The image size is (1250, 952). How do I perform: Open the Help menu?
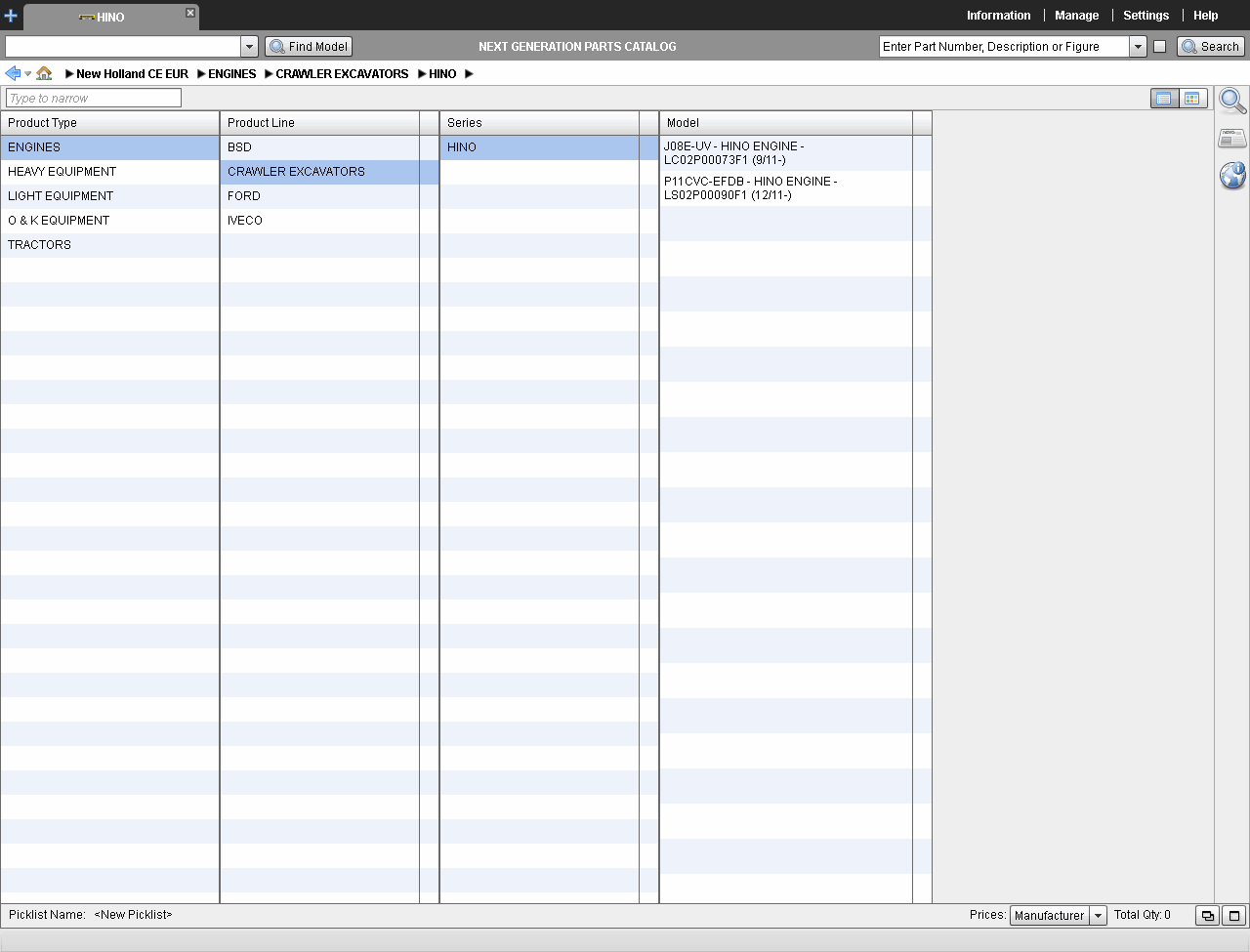[1205, 16]
